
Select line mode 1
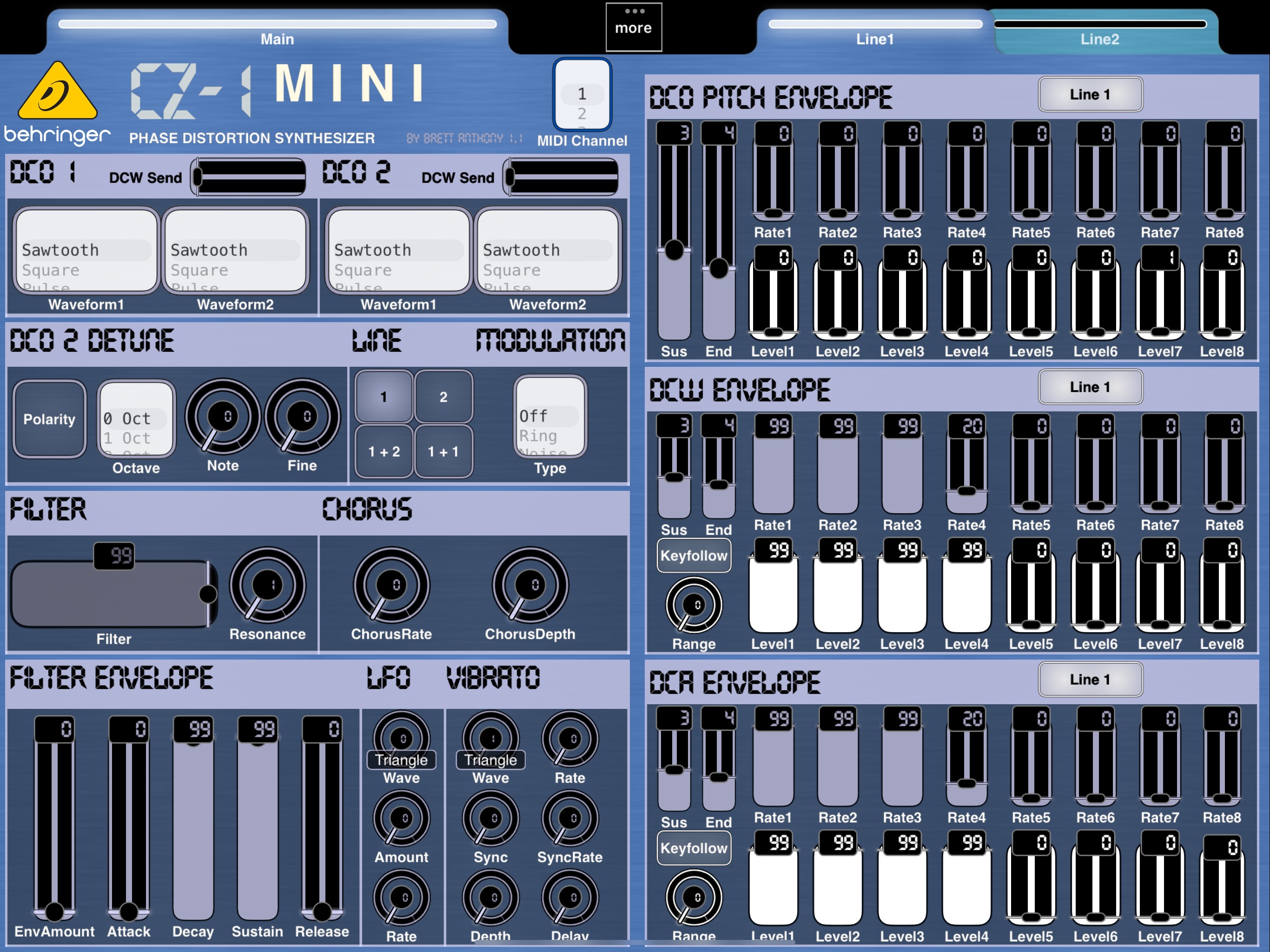click(384, 397)
